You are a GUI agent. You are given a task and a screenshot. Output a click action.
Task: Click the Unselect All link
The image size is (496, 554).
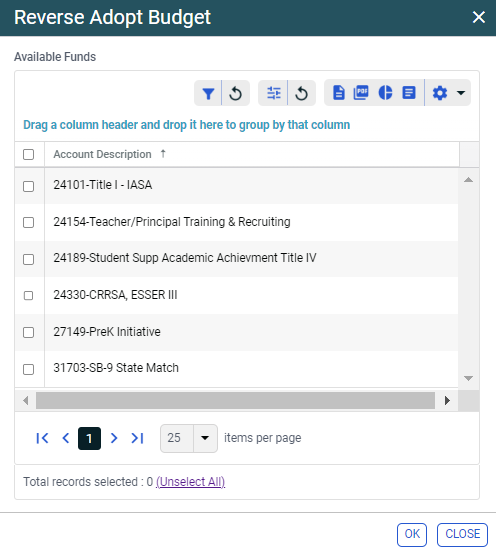point(190,482)
